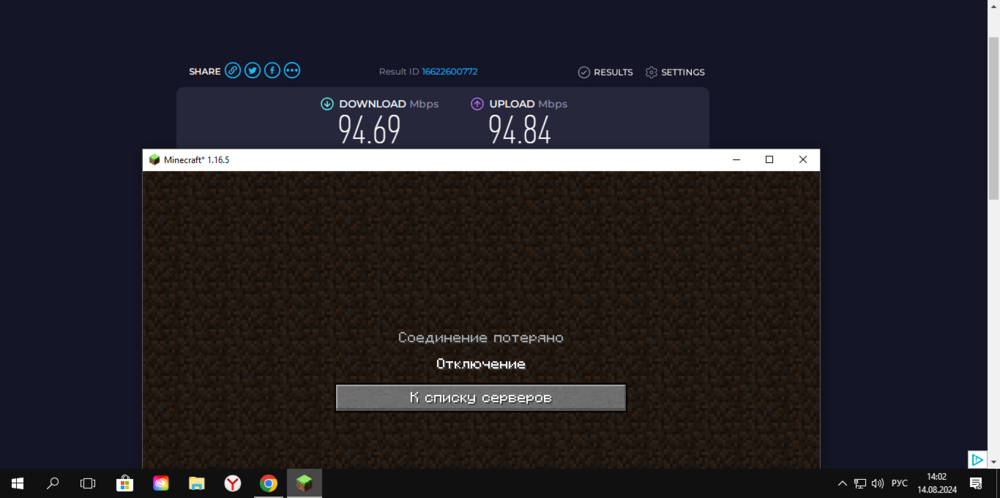Click the scrollbar down arrow
Screen dimensions: 1000x498
pos(994,460)
